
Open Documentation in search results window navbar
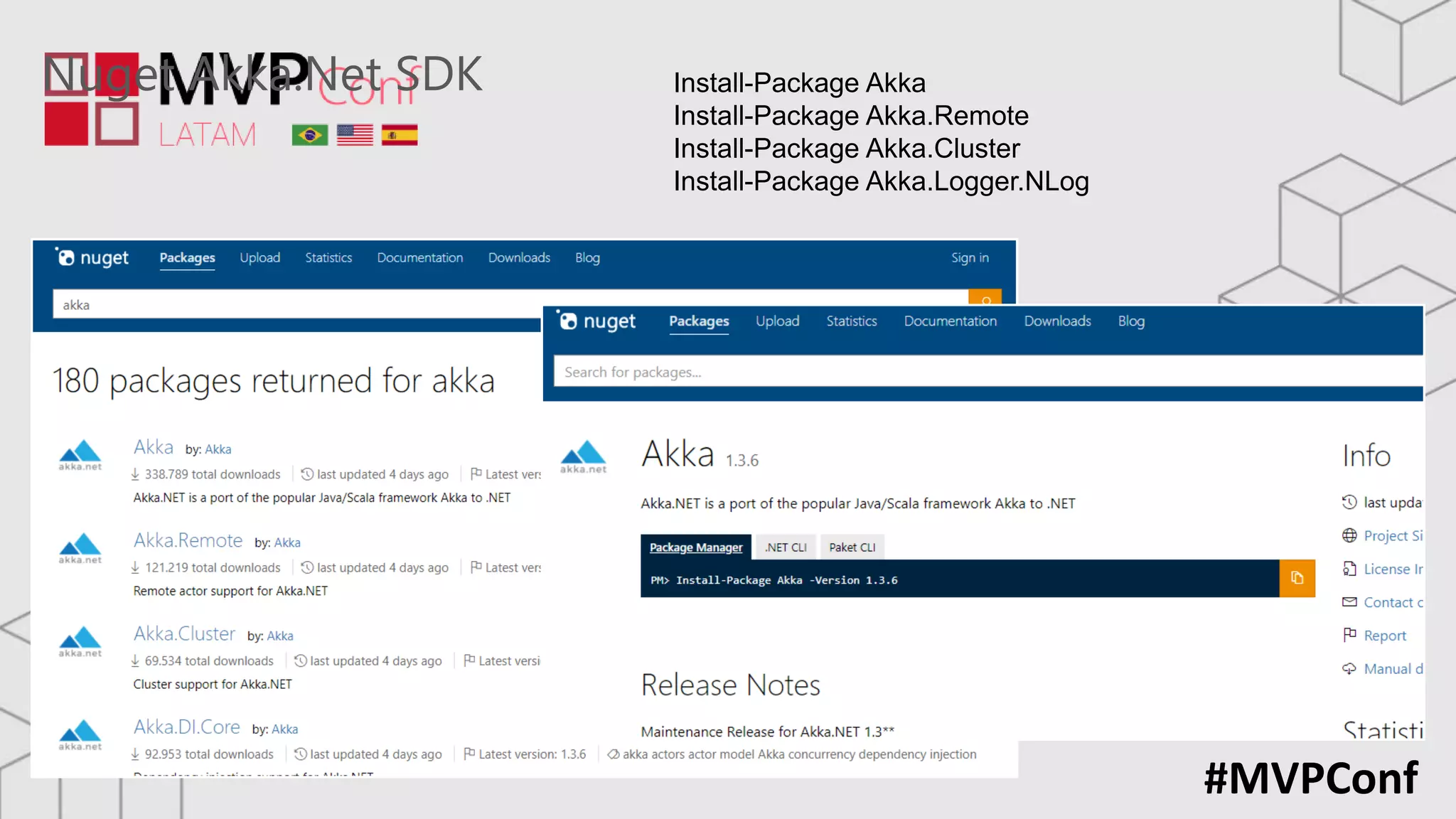point(420,257)
